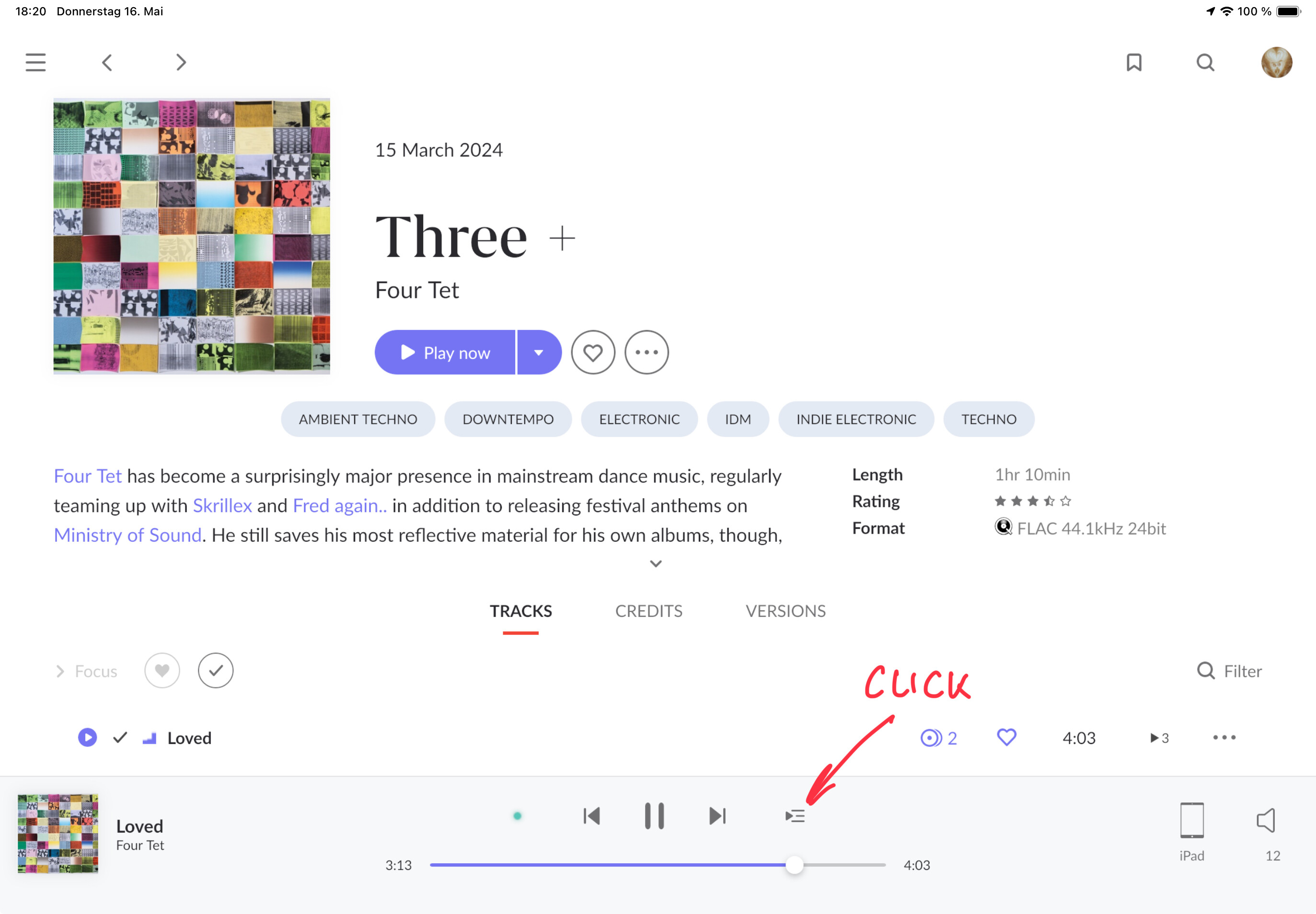Favorite the album with the heart button
This screenshot has width=1316, height=914.
(x=593, y=352)
